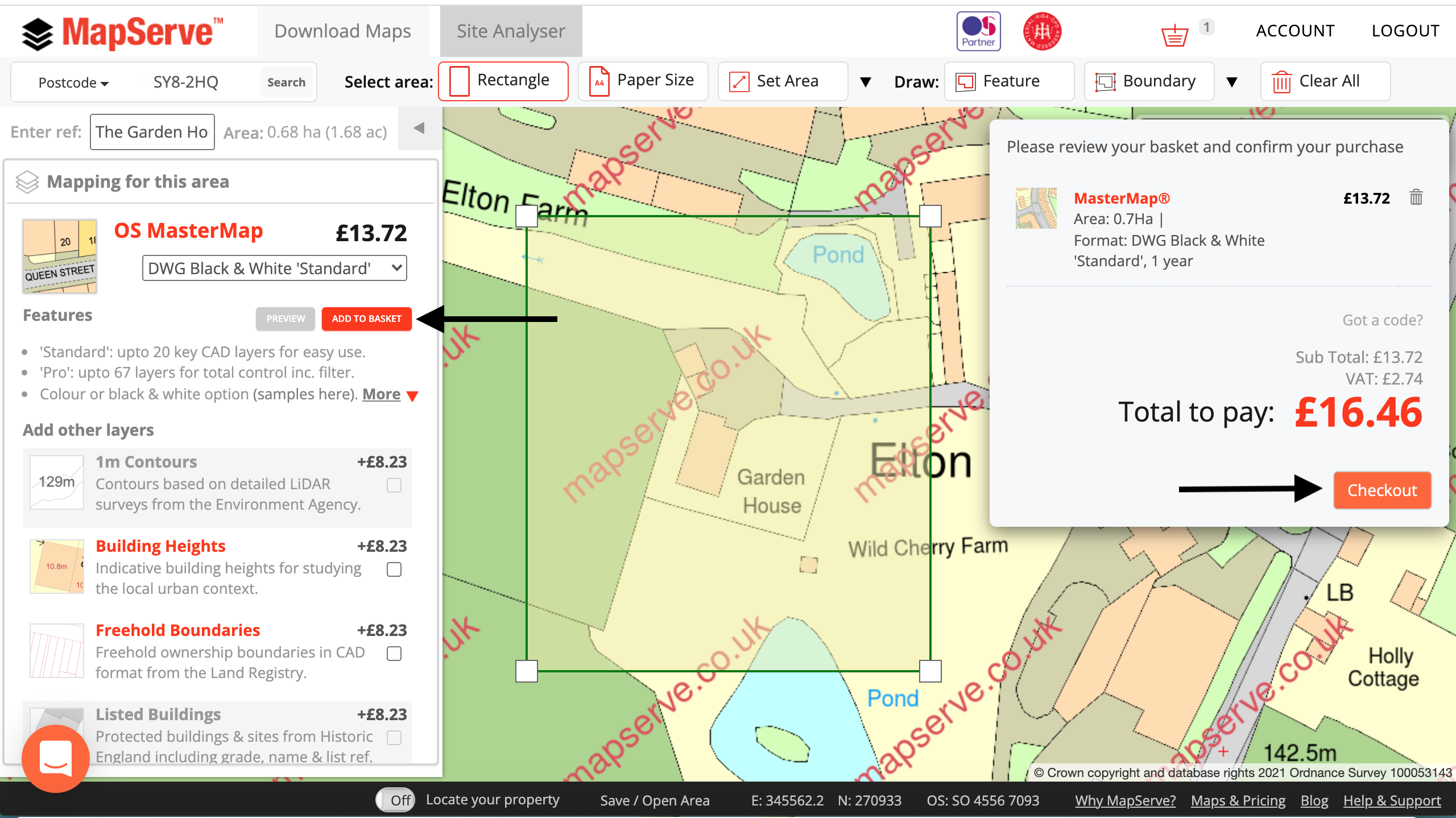Open the chat support bubble

(56, 758)
